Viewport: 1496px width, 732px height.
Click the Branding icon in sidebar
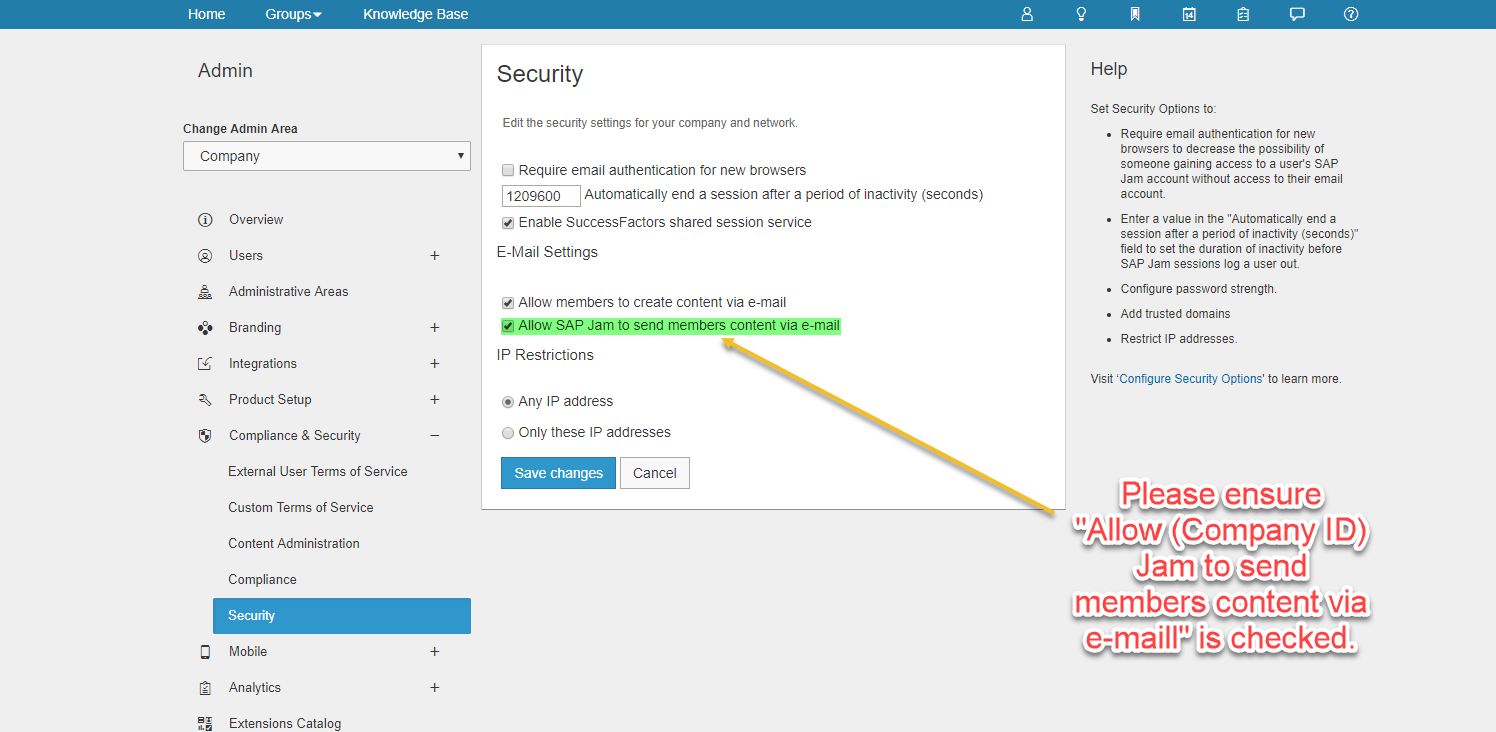pyautogui.click(x=205, y=328)
